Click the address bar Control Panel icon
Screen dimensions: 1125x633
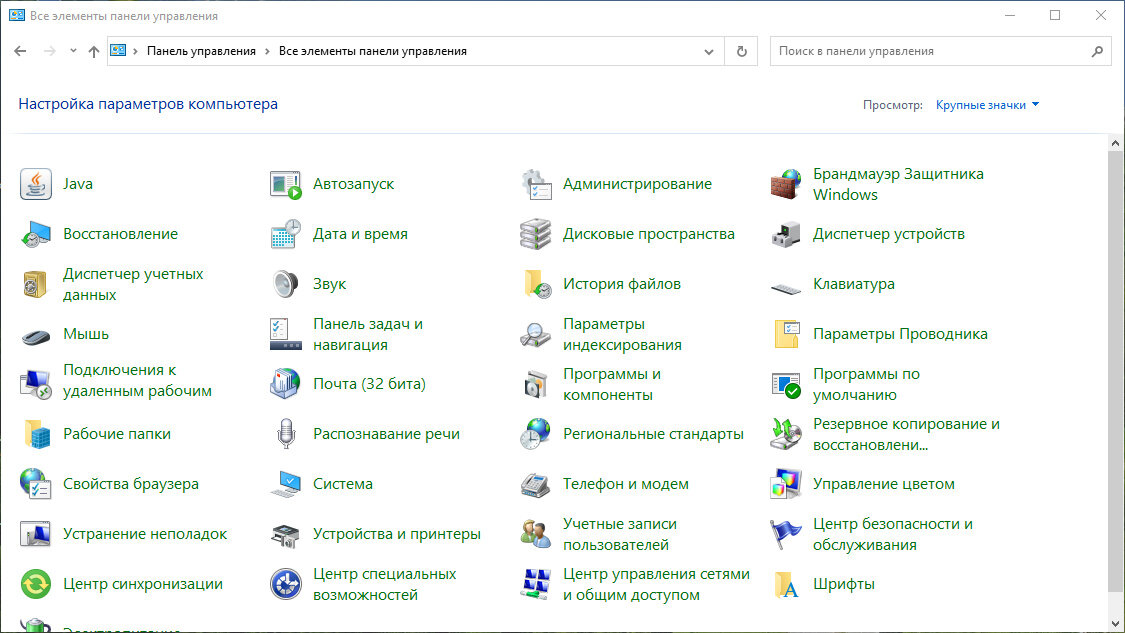coord(118,51)
